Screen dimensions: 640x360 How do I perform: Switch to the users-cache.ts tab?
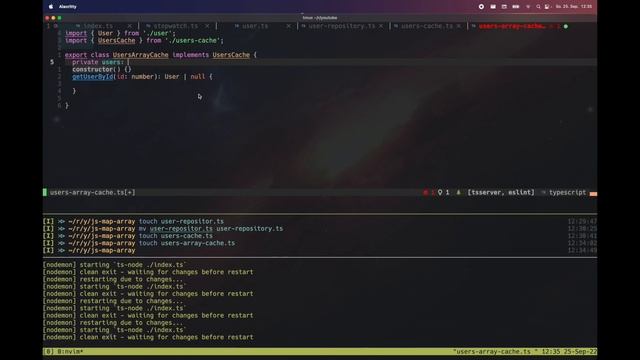click(427, 26)
